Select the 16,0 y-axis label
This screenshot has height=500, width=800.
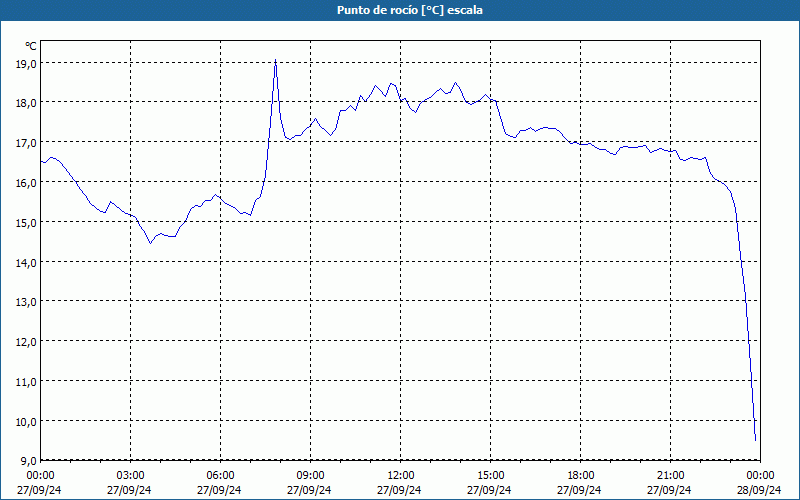26,183
